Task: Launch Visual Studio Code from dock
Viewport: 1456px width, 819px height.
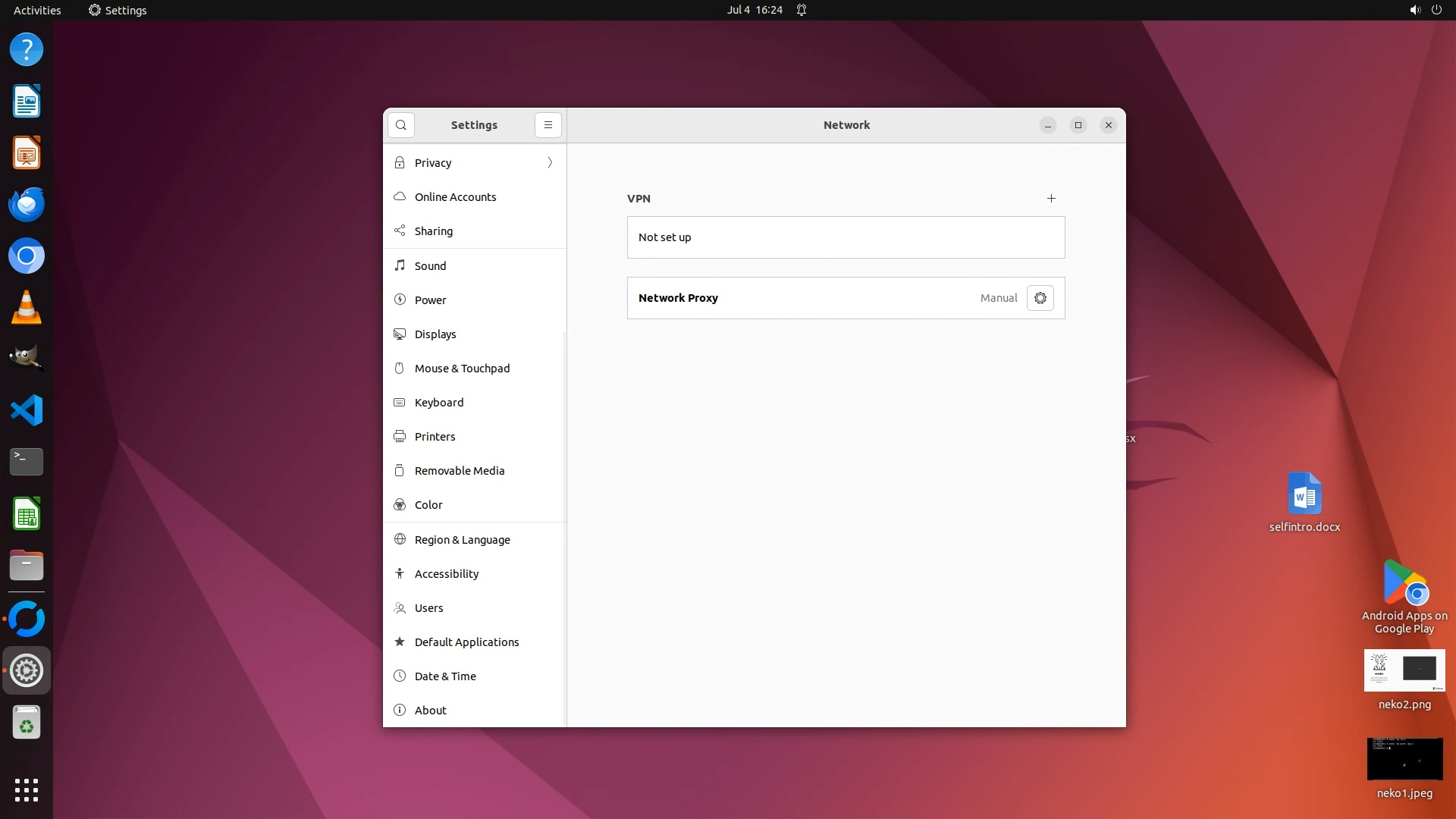Action: coord(27,410)
